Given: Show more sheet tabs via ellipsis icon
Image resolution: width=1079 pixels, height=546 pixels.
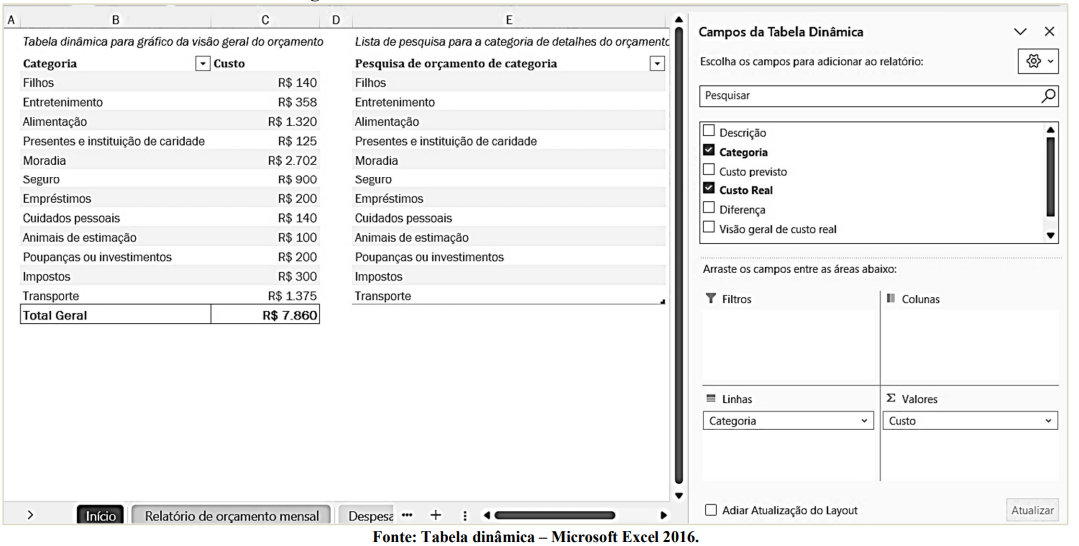Looking at the screenshot, I should coord(407,515).
